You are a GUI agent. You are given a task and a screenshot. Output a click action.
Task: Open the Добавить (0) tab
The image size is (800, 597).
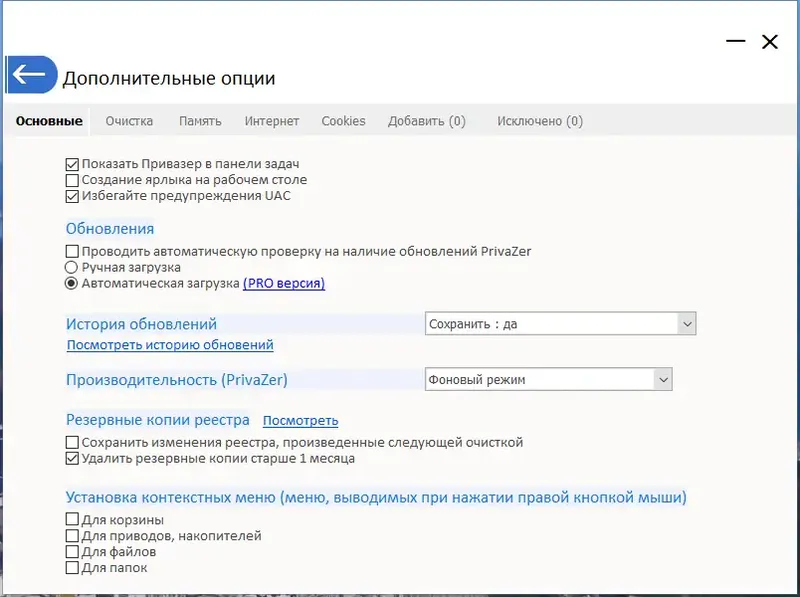(427, 121)
